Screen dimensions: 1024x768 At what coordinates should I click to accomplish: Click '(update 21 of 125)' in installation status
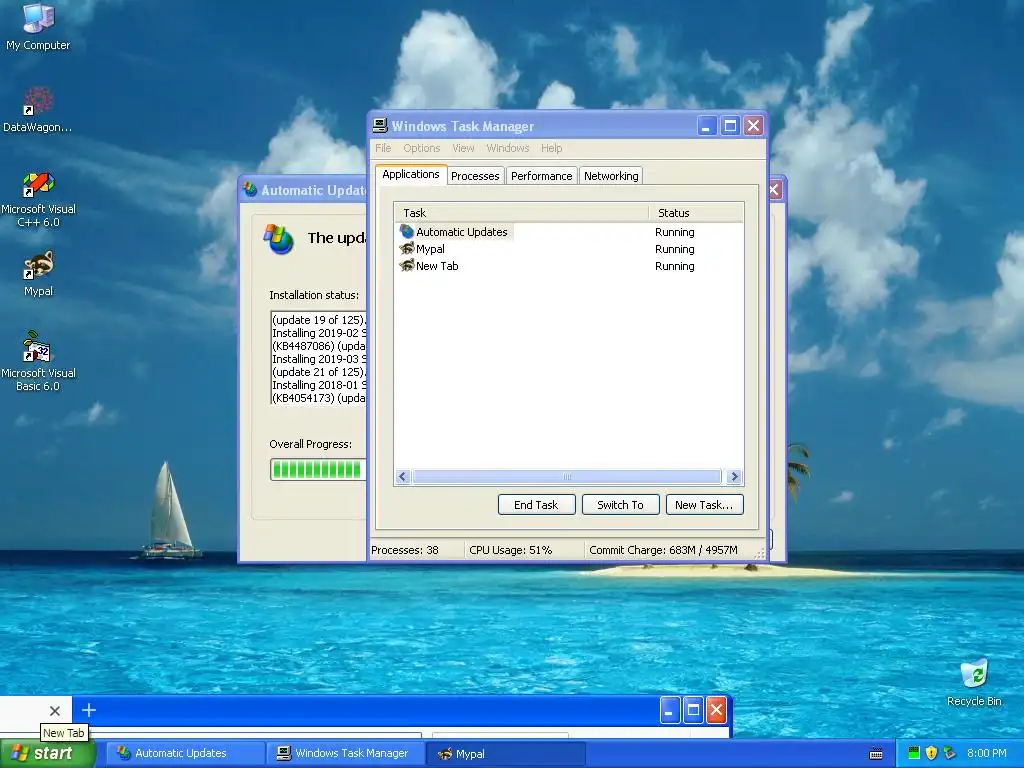[x=319, y=372]
